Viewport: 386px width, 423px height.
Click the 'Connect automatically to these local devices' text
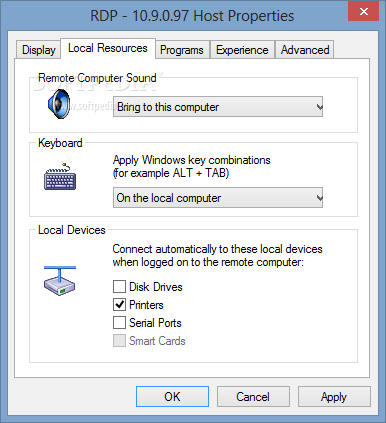(217, 249)
